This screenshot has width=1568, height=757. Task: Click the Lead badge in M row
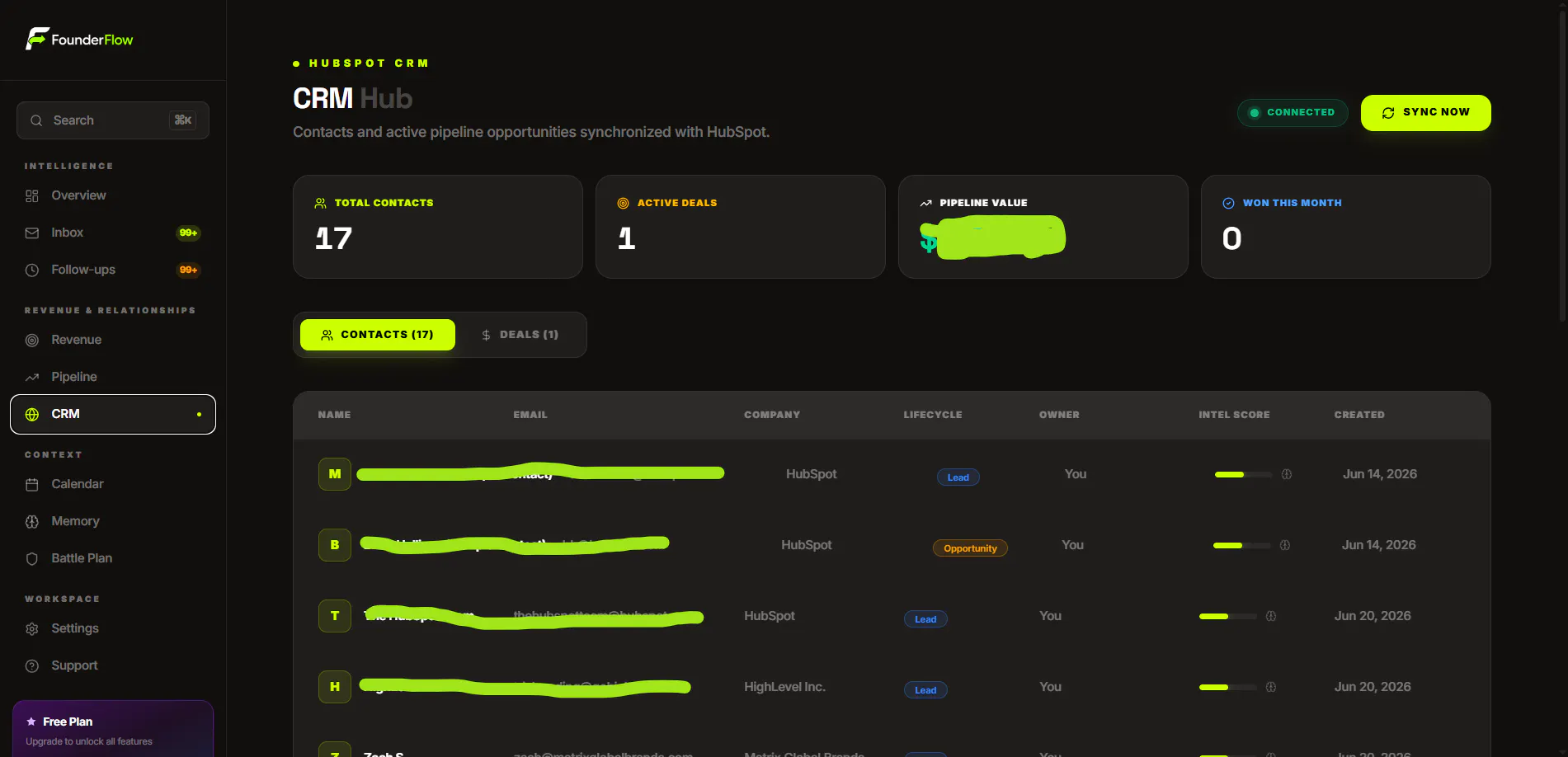(x=958, y=477)
